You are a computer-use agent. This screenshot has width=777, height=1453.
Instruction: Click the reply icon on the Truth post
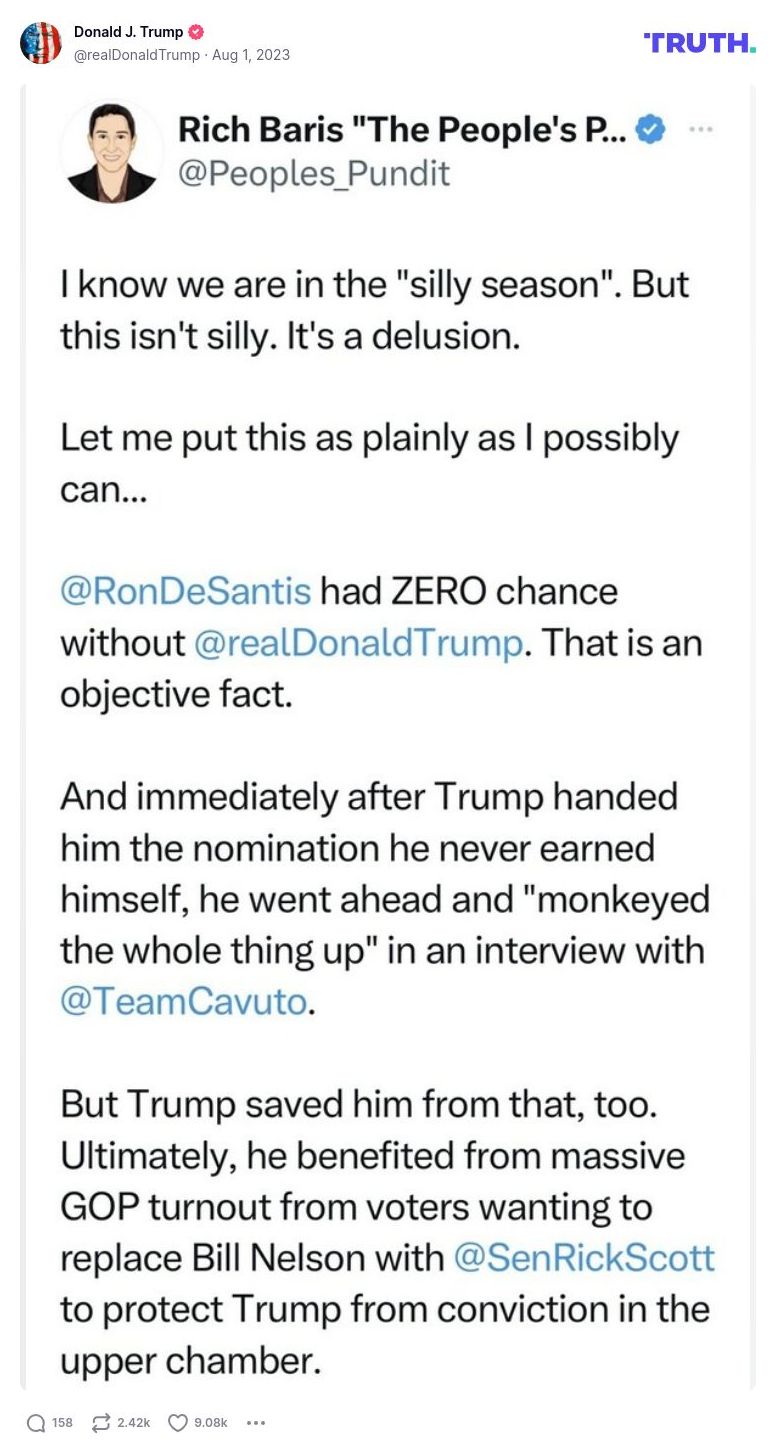pyautogui.click(x=36, y=1422)
